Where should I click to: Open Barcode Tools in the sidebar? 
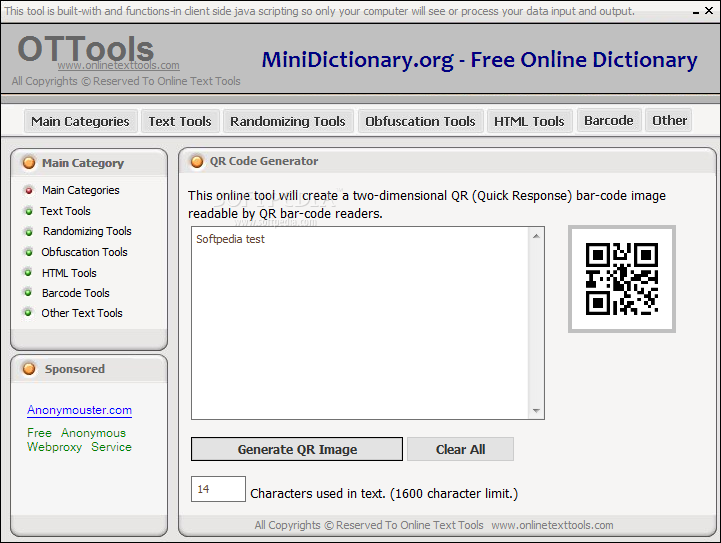(75, 293)
